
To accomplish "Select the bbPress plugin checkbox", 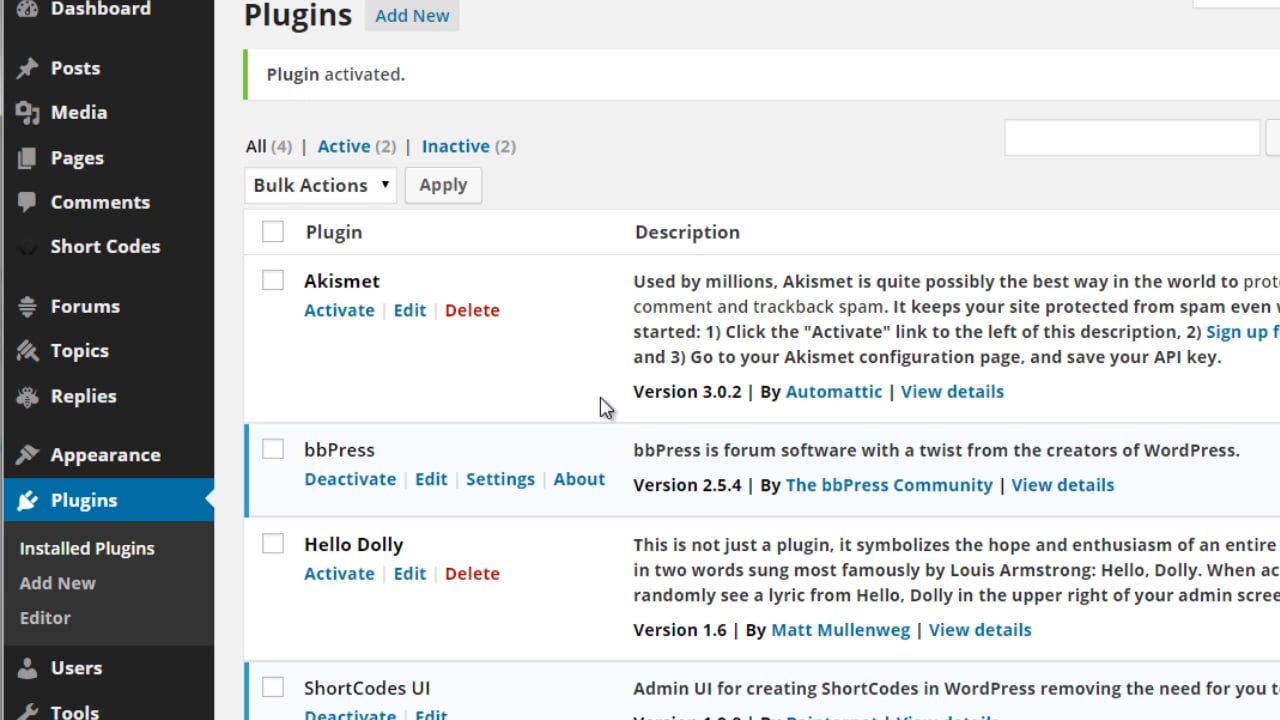I will (x=272, y=449).
